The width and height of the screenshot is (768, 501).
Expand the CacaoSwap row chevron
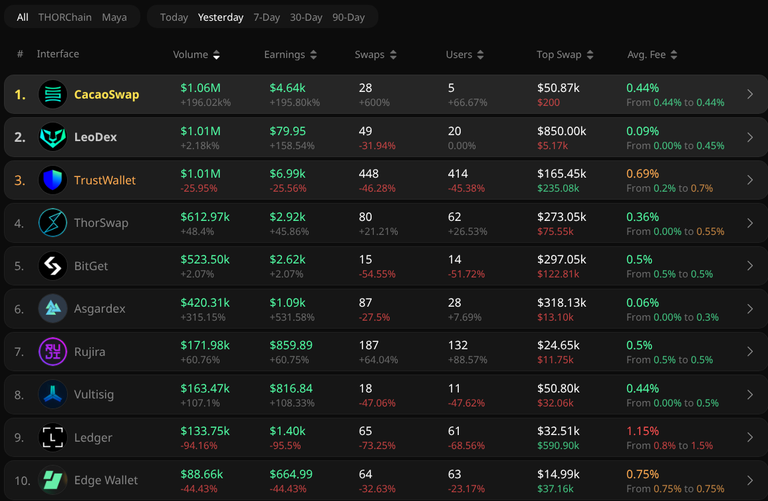(750, 94)
